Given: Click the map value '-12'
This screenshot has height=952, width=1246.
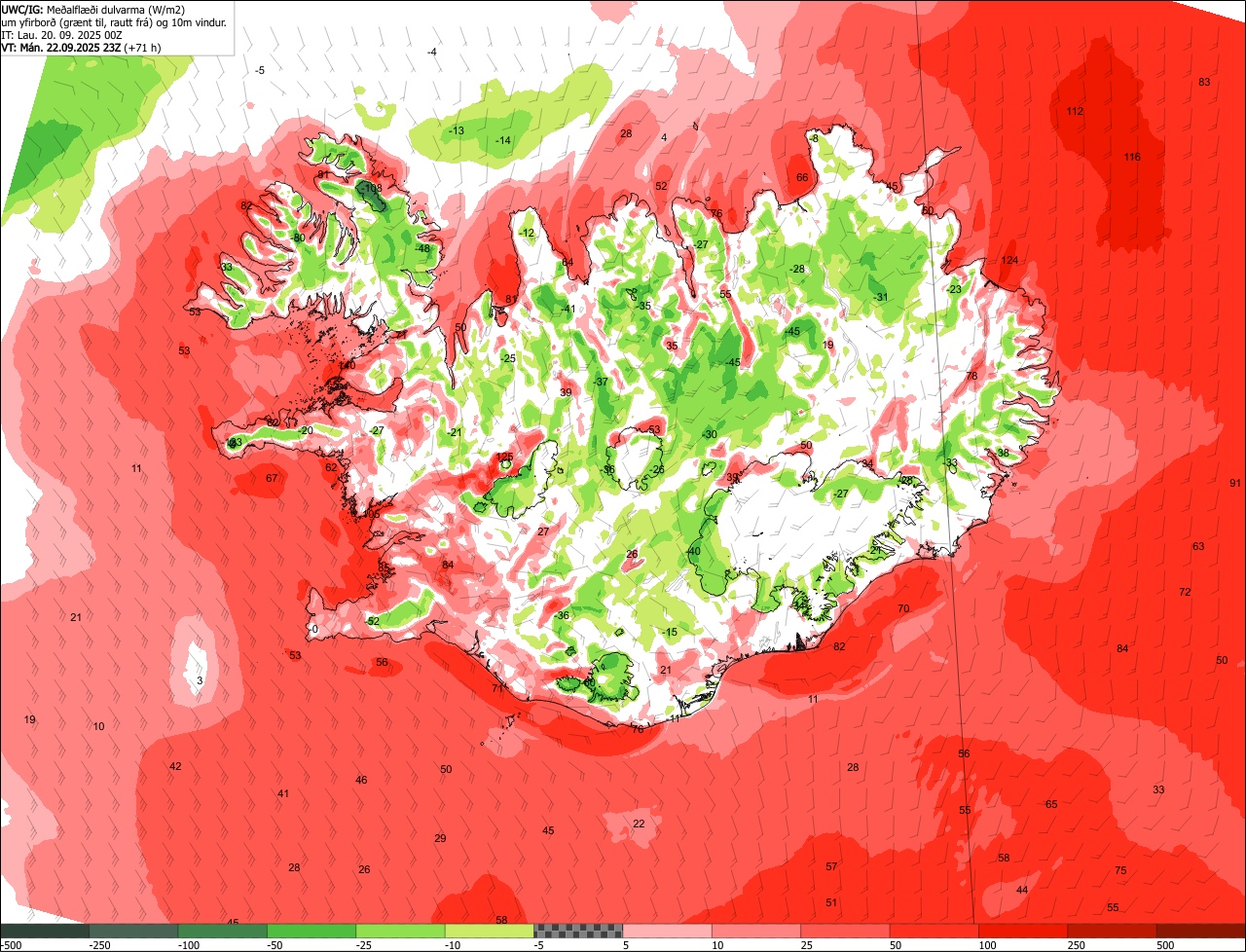Looking at the screenshot, I should (528, 233).
